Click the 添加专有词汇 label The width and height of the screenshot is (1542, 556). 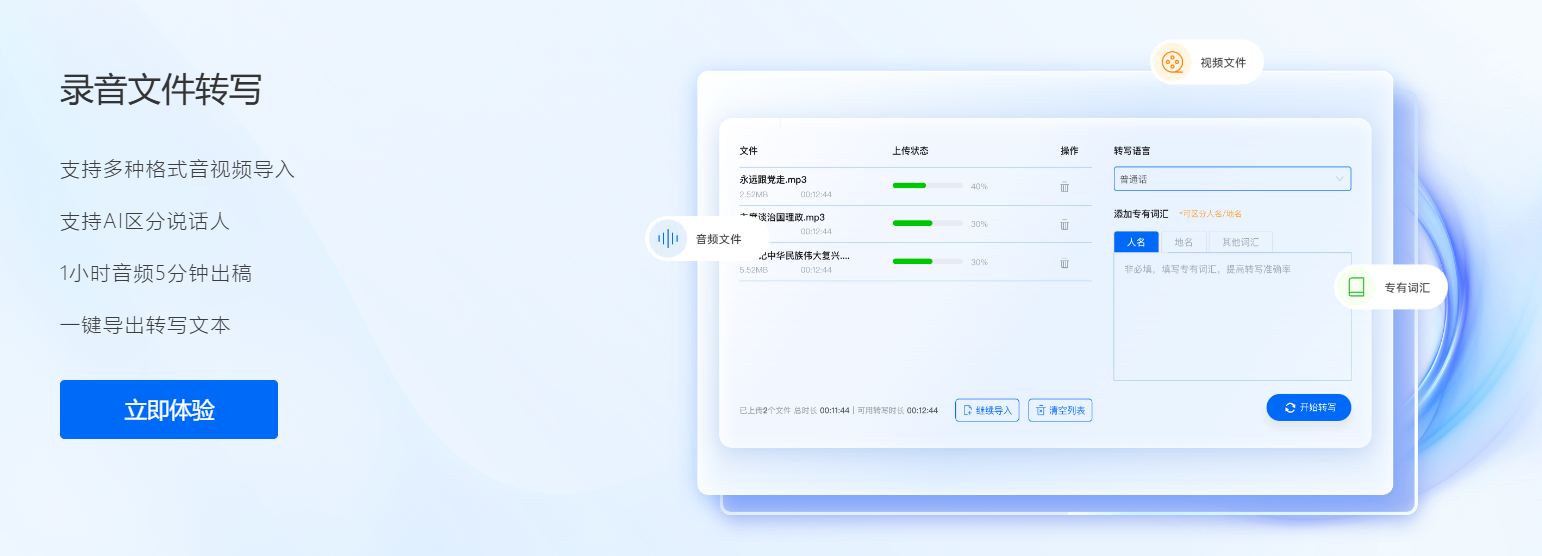point(1141,213)
